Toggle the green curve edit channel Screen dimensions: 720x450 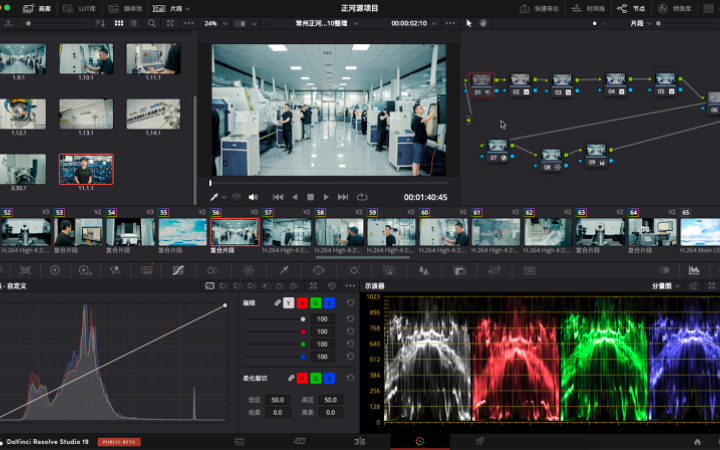pyautogui.click(x=315, y=303)
